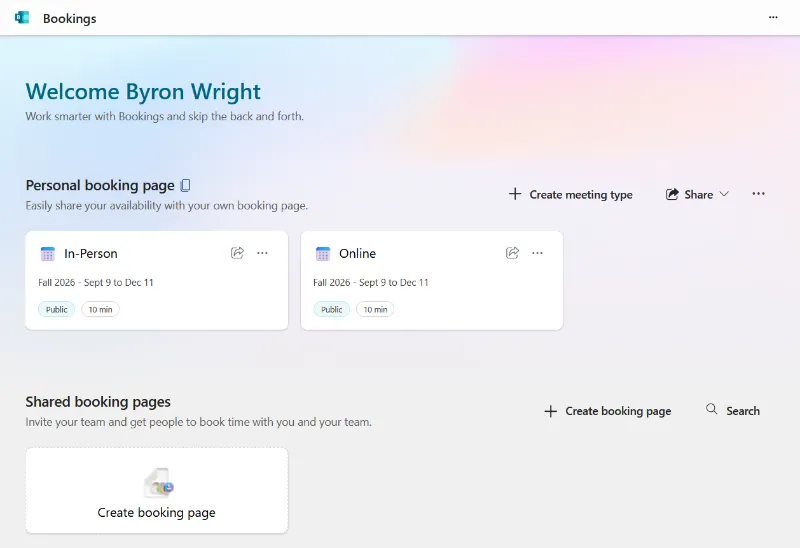This screenshot has height=548, width=800.
Task: Share the Online meeting type
Action: pyautogui.click(x=512, y=253)
